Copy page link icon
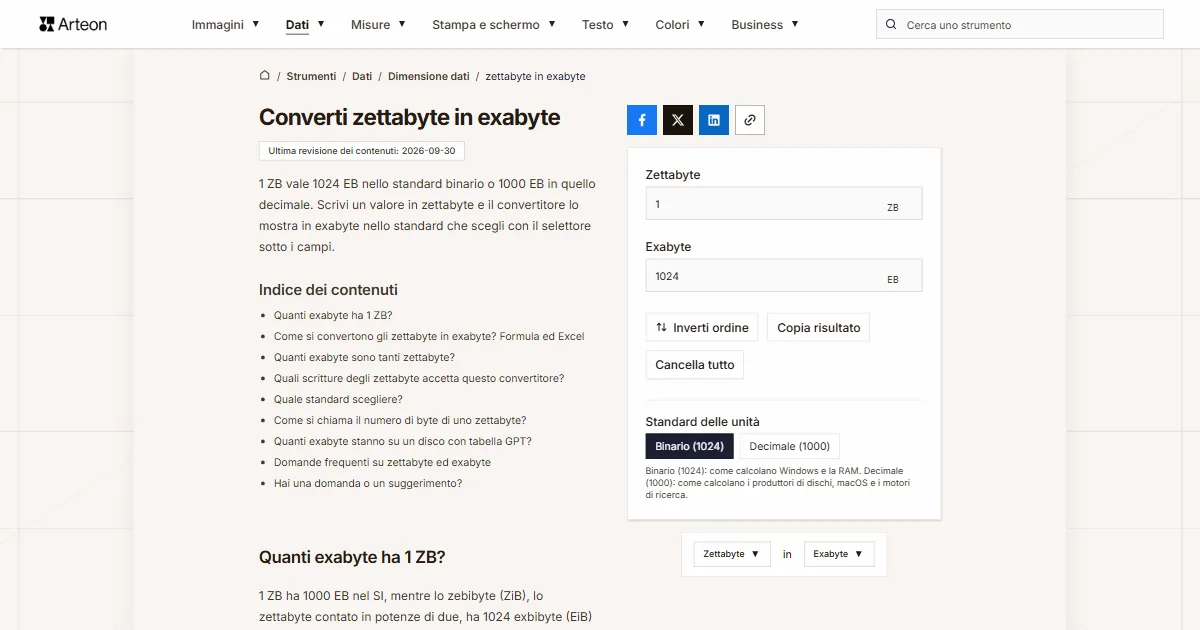This screenshot has width=1200, height=630. tap(750, 120)
